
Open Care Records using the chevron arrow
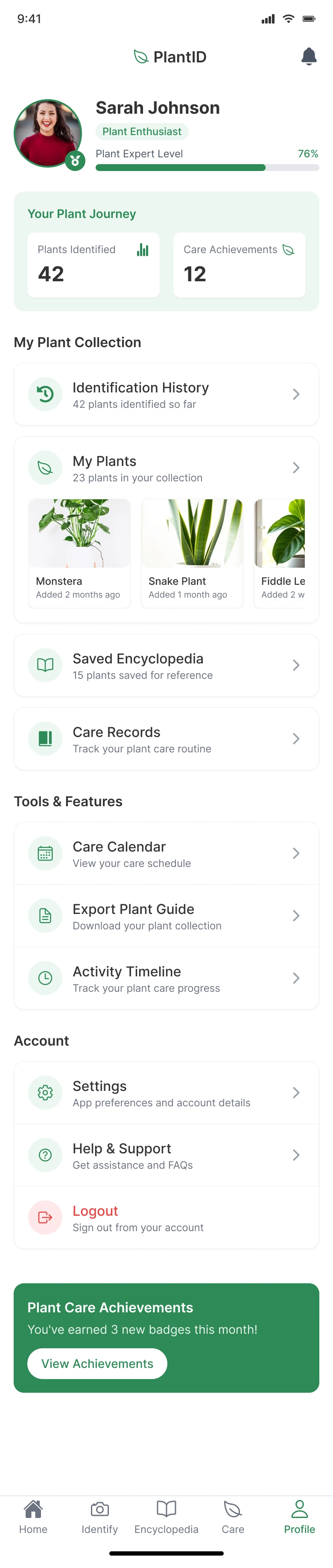(296, 738)
